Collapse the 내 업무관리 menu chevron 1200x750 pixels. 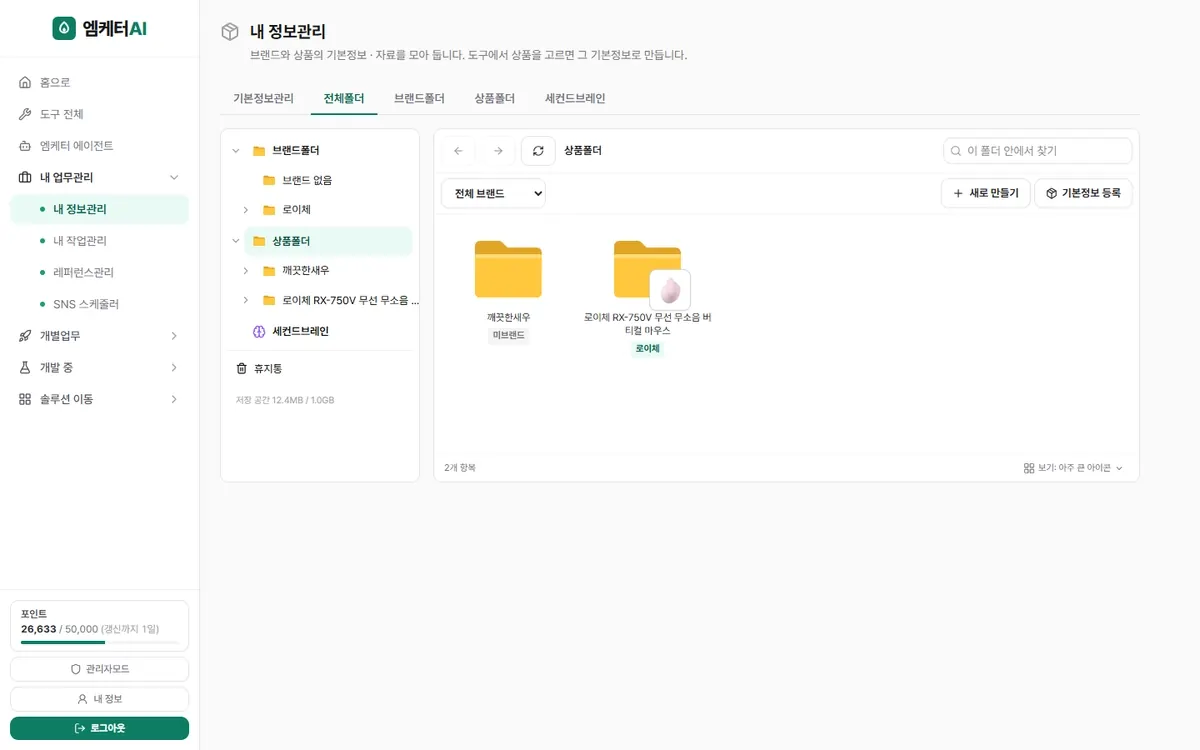point(174,177)
